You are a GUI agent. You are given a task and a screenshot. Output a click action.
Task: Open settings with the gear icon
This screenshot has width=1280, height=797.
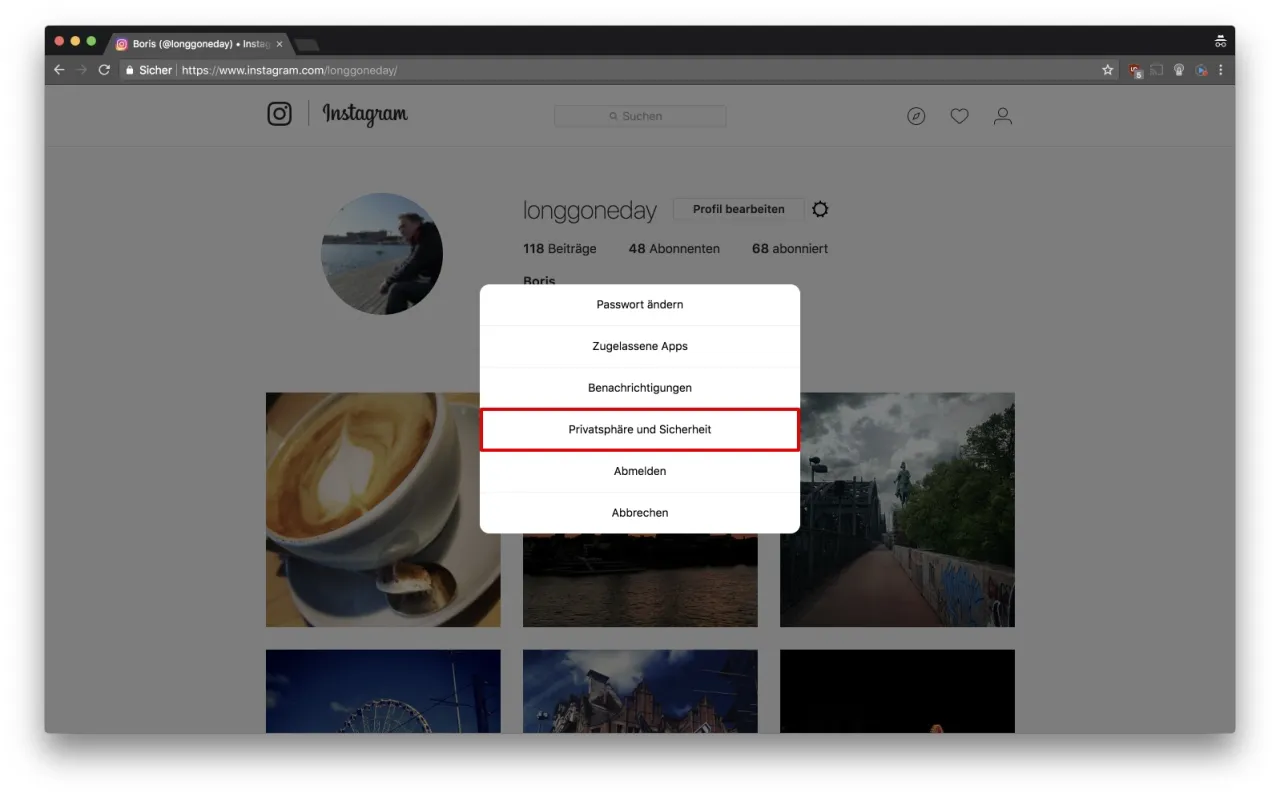[x=819, y=209]
